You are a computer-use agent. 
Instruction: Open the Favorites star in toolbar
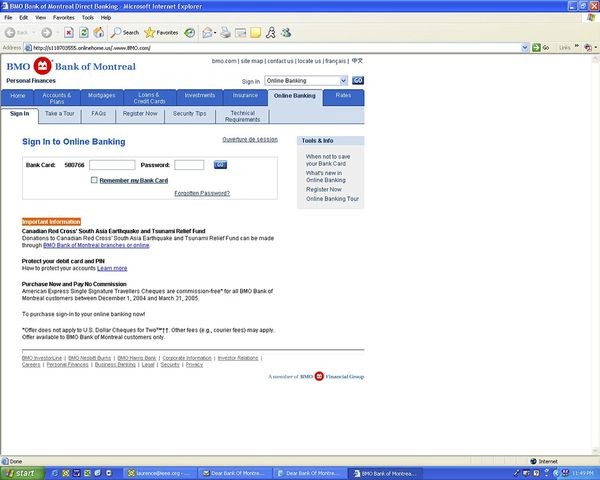161,33
